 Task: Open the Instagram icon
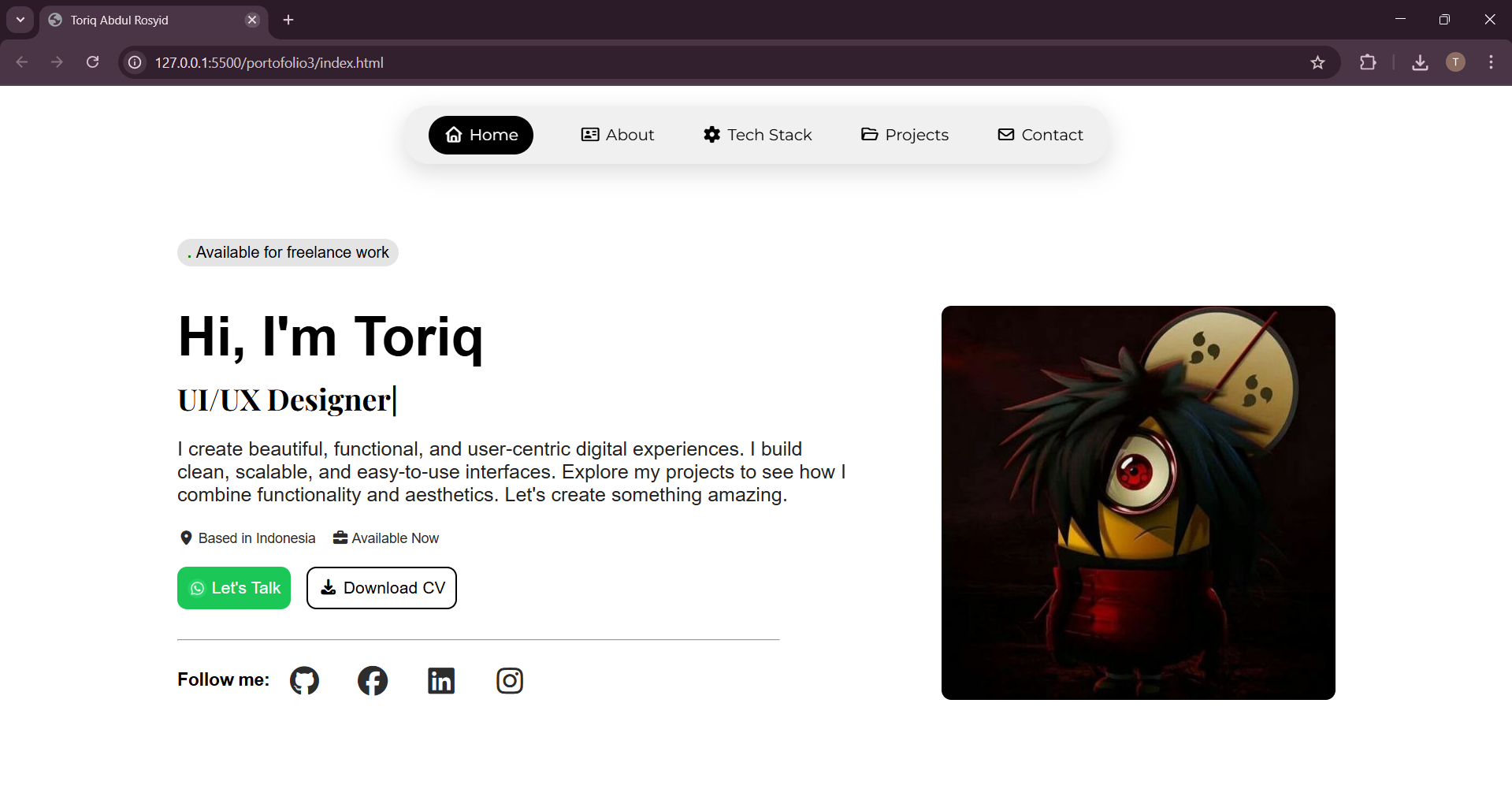tap(509, 680)
